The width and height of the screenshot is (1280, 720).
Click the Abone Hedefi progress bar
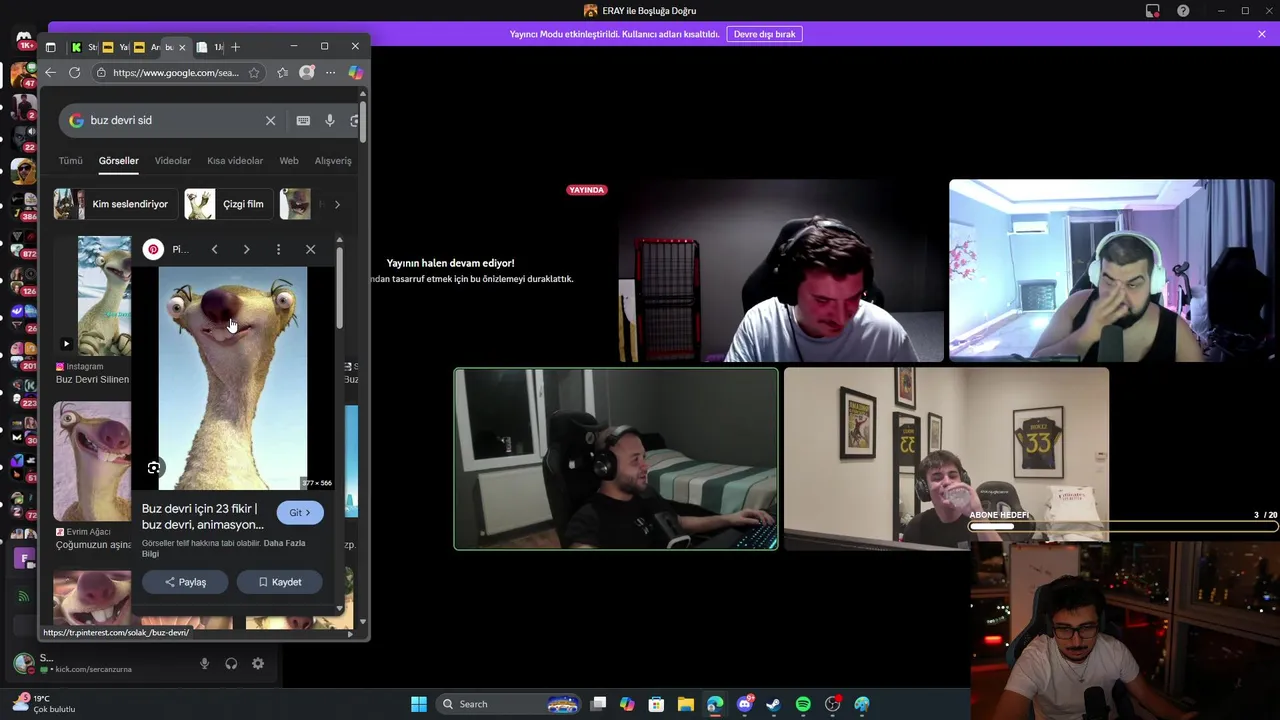coord(1124,526)
